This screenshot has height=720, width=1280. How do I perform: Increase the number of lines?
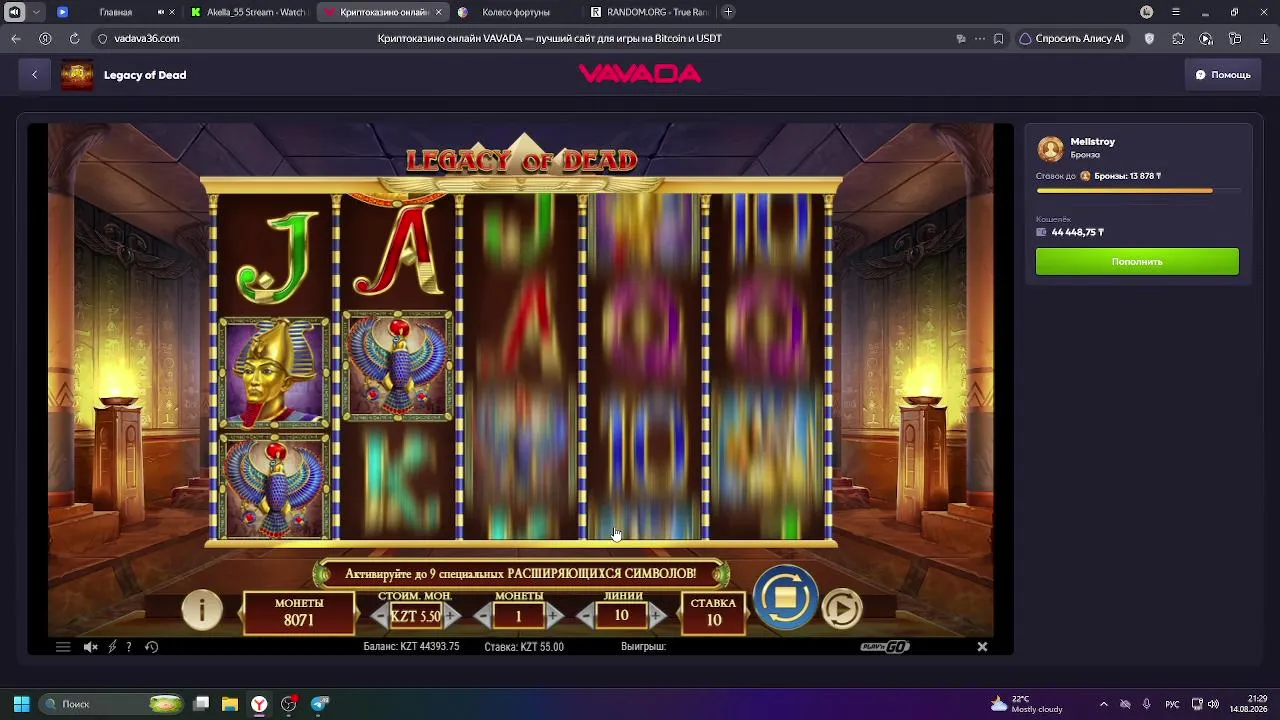tap(657, 616)
